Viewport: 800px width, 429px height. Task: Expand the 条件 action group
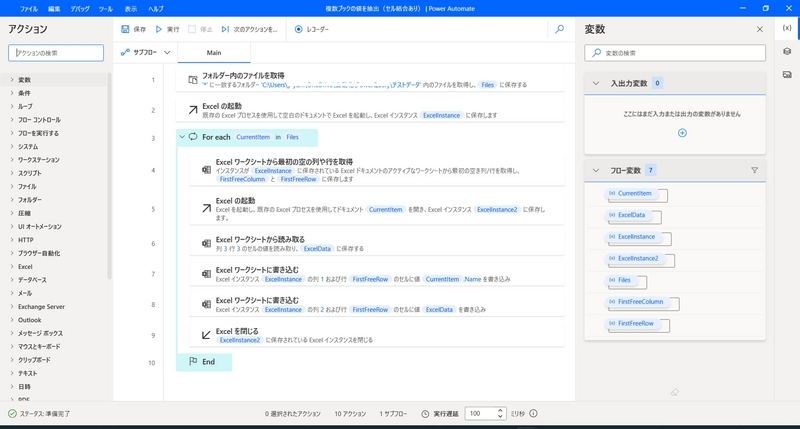[x=12, y=93]
